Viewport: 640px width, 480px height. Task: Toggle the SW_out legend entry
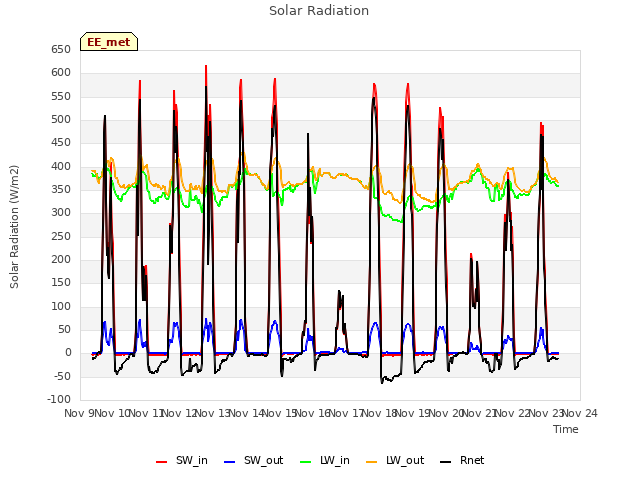253,460
